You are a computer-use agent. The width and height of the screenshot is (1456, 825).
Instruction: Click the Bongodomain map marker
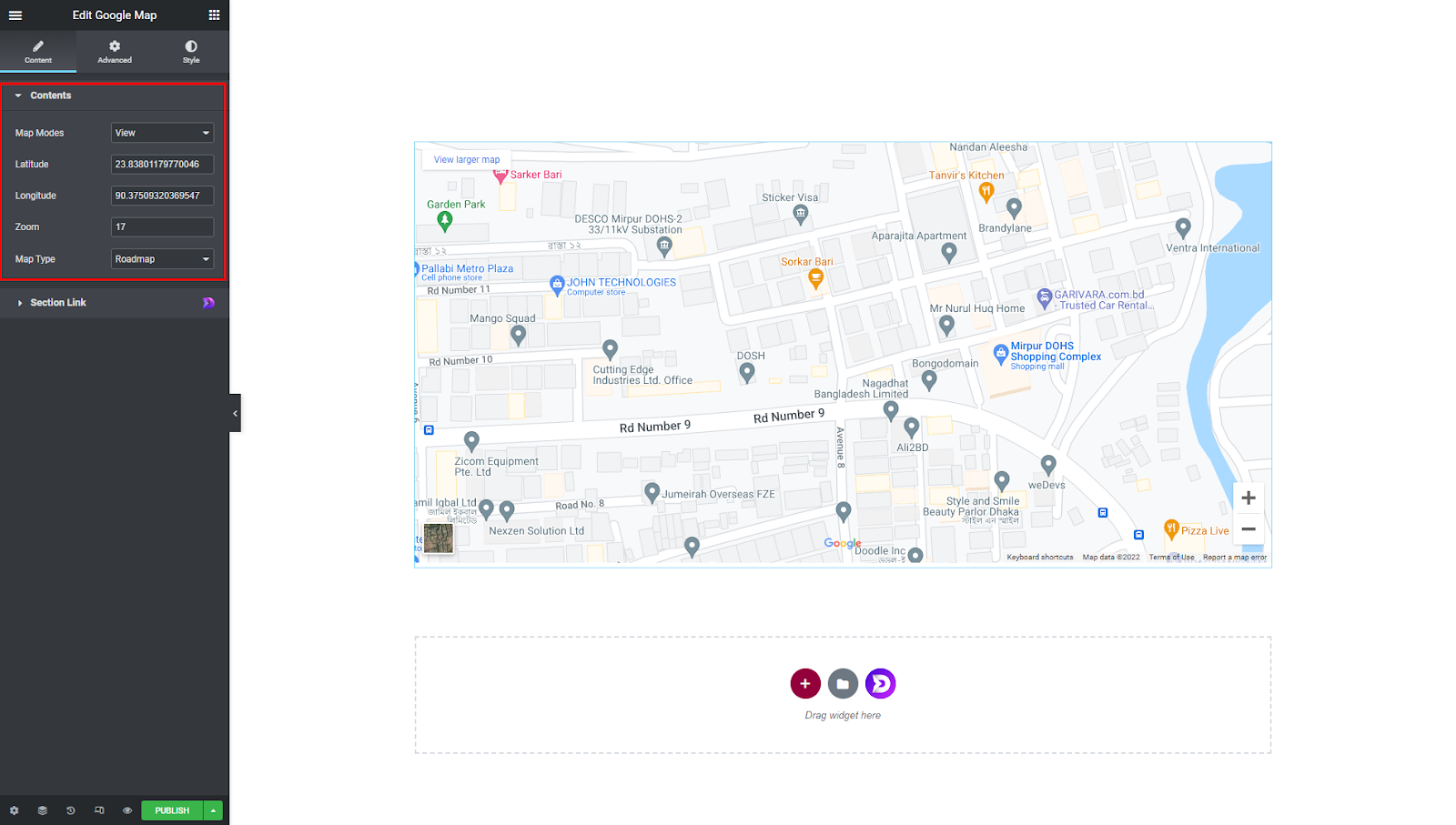coord(929,380)
